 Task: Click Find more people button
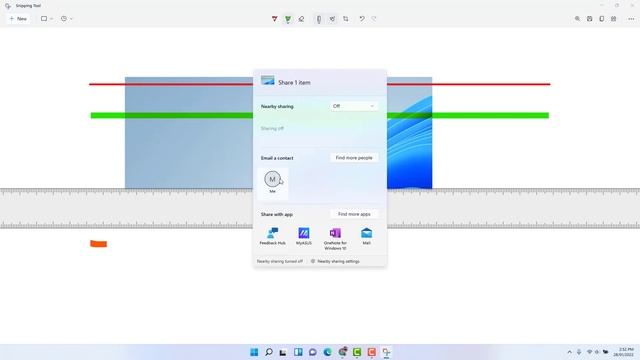pyautogui.click(x=354, y=158)
